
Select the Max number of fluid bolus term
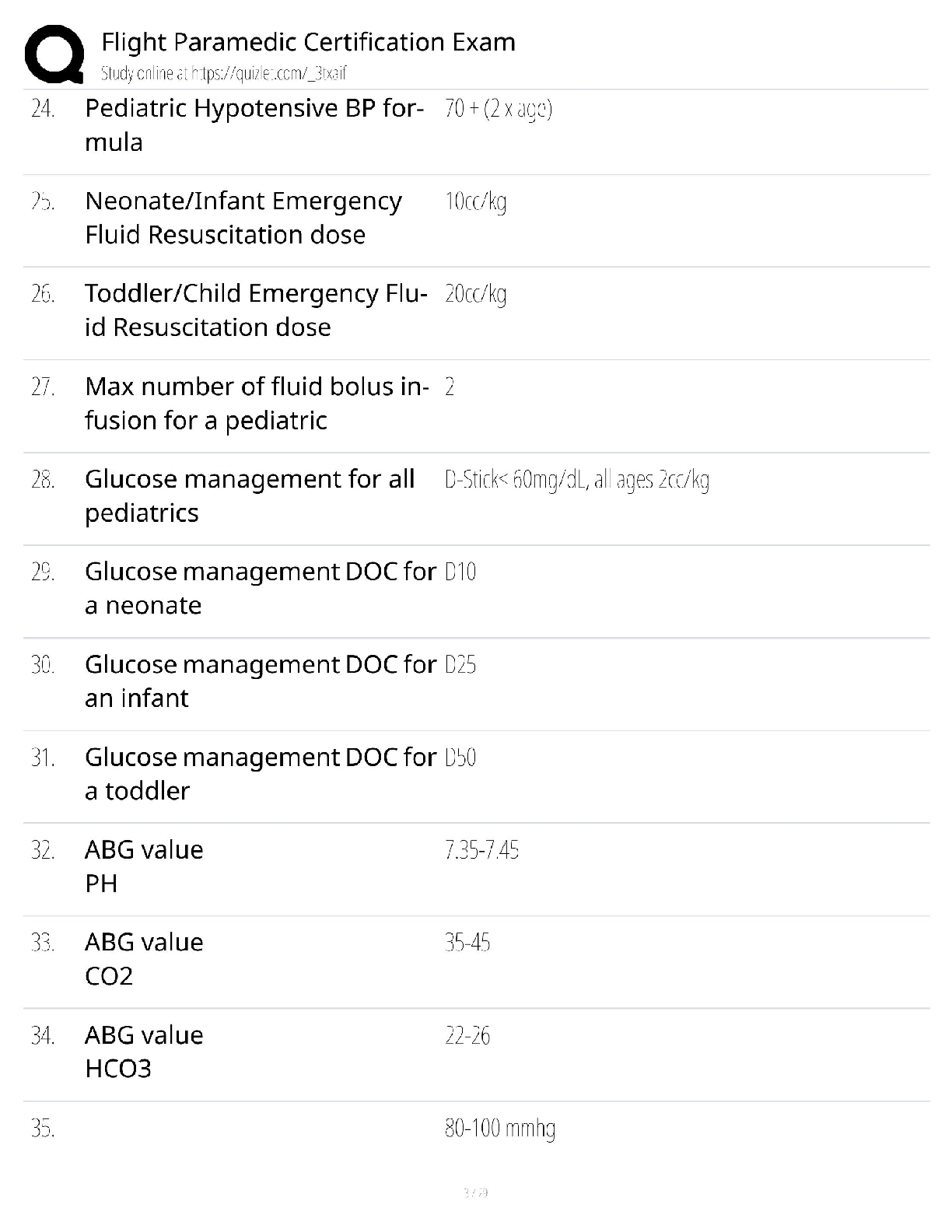257,403
